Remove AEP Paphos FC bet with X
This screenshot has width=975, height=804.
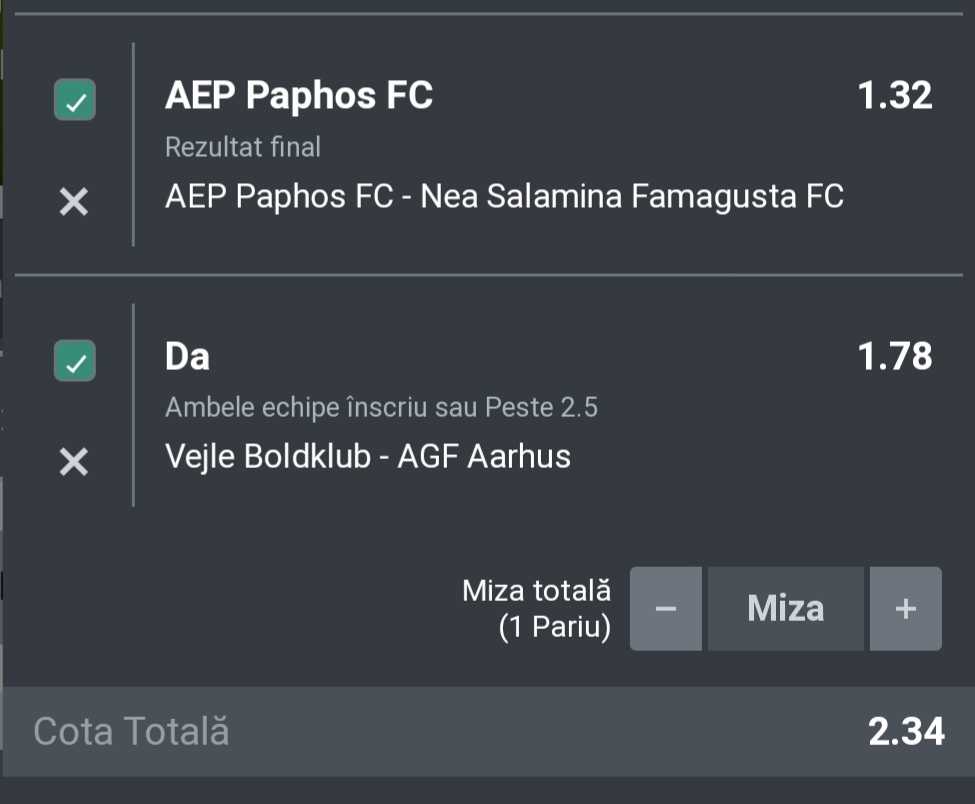pyautogui.click(x=74, y=203)
